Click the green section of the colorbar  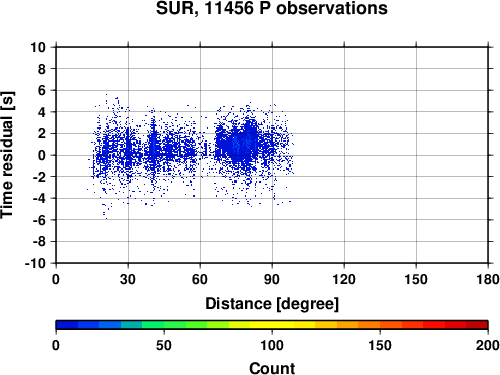pos(164,325)
